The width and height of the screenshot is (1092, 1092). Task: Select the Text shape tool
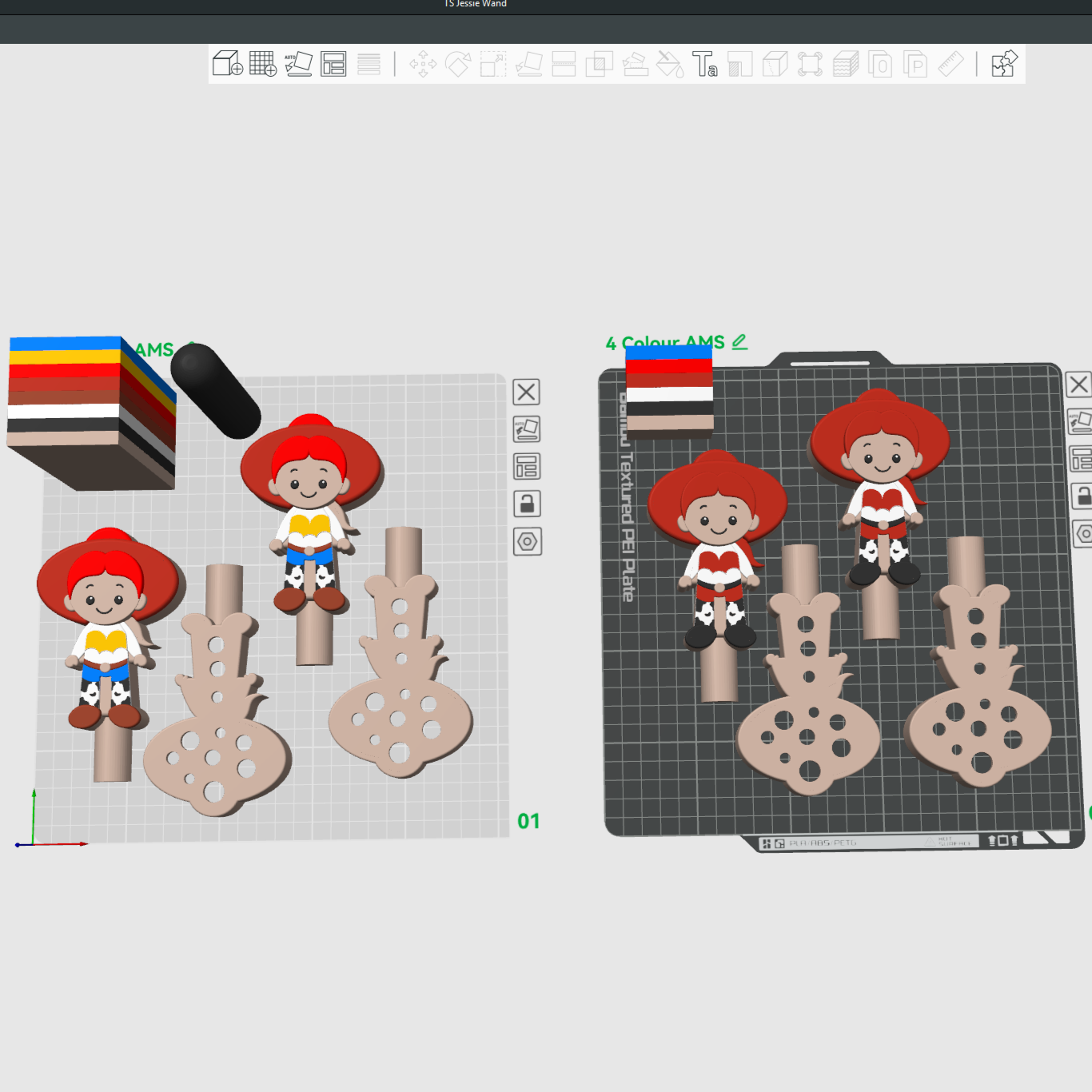pos(704,63)
